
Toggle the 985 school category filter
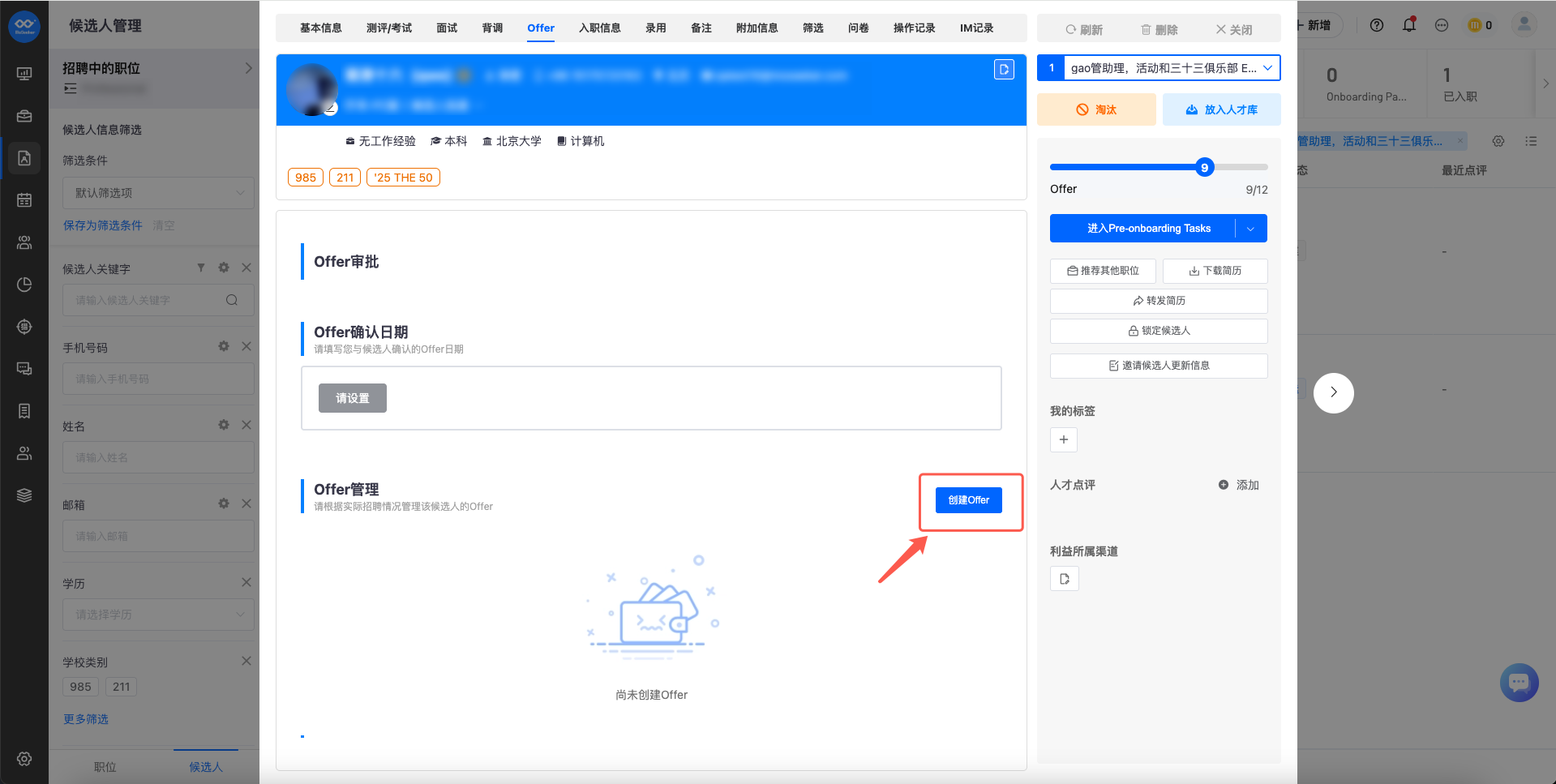81,687
